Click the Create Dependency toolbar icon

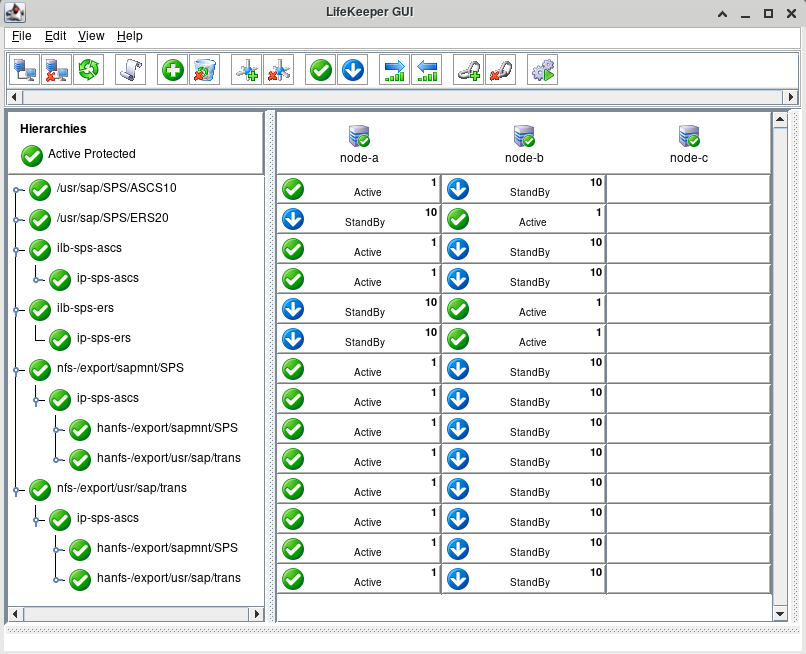(x=247, y=69)
